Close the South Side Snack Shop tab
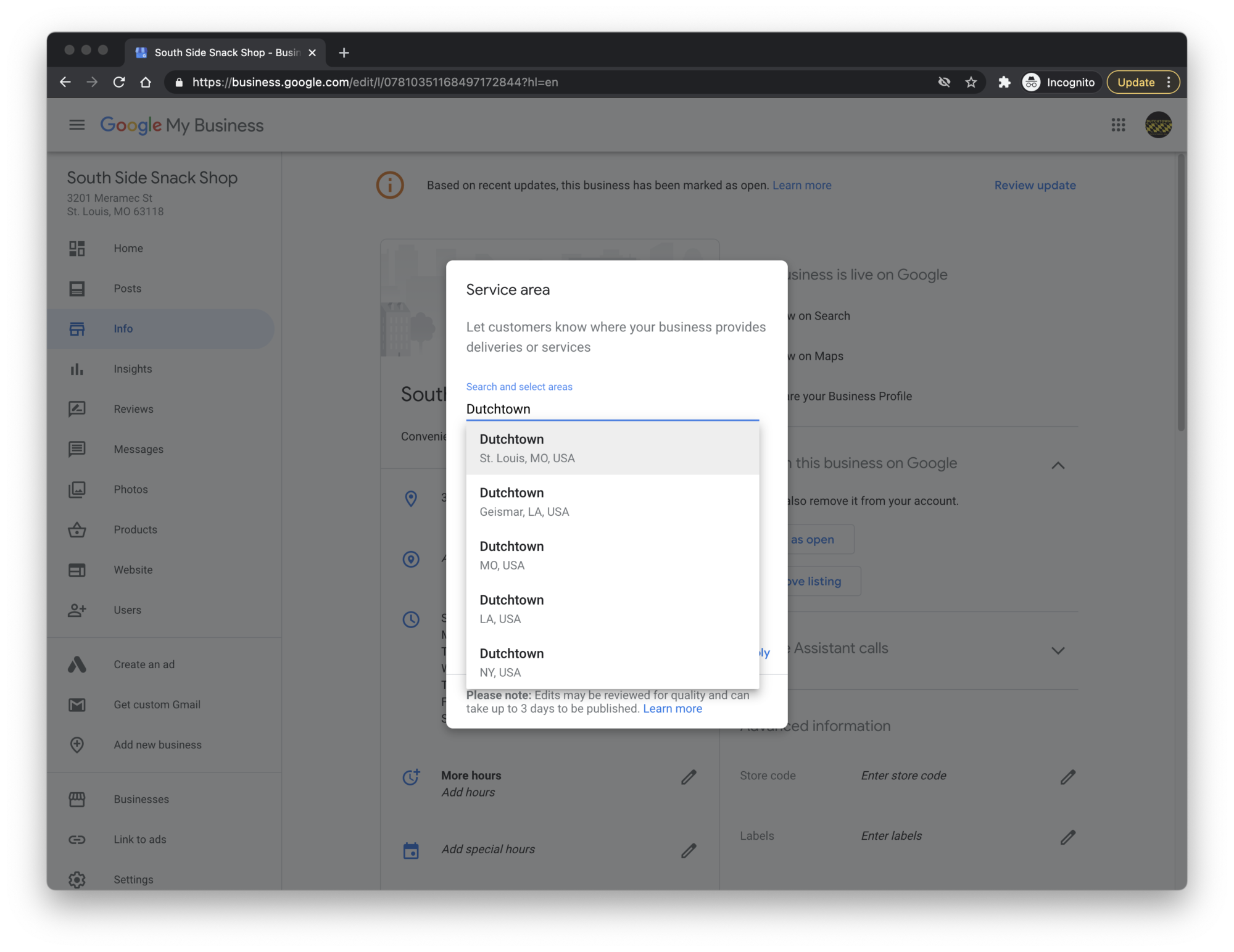The height and width of the screenshot is (952, 1234). click(312, 52)
